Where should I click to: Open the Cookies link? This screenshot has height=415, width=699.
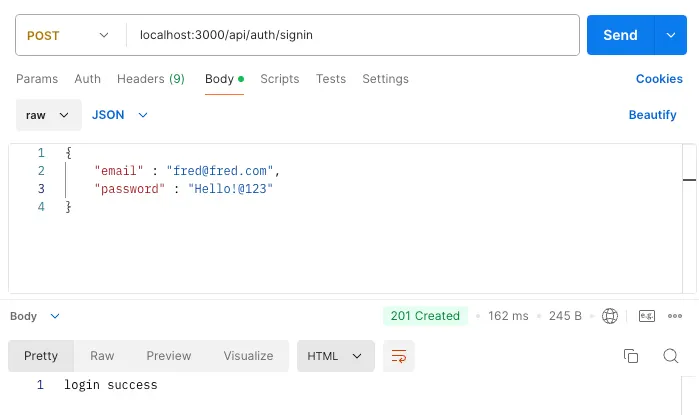point(659,79)
